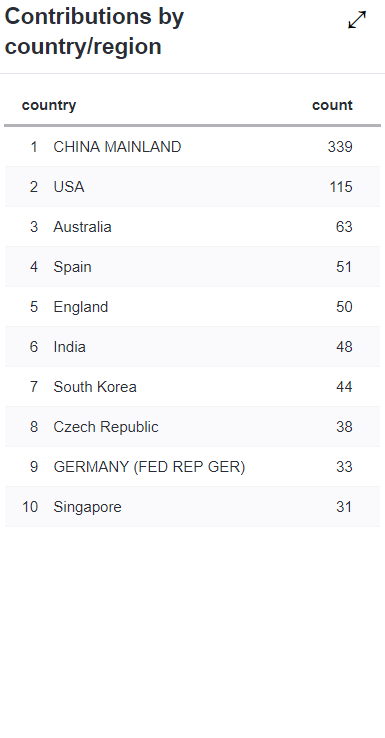Select the Spain row
Screen dimensions: 385x738
[192, 267]
